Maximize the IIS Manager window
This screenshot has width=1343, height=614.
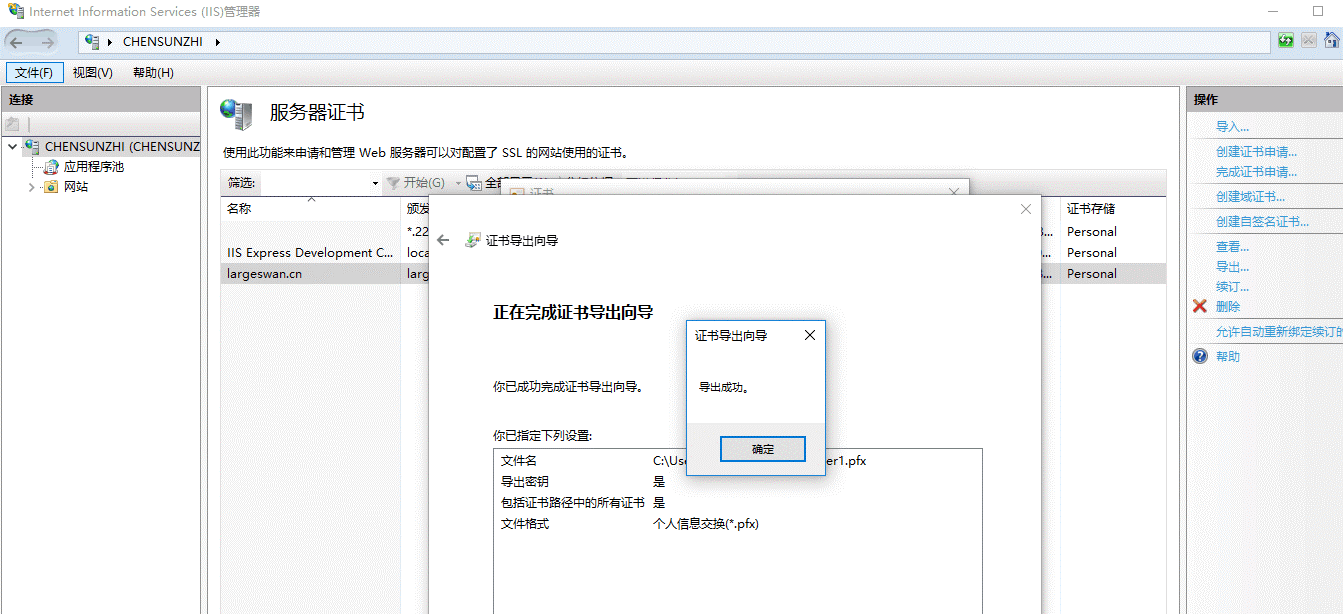(1317, 11)
